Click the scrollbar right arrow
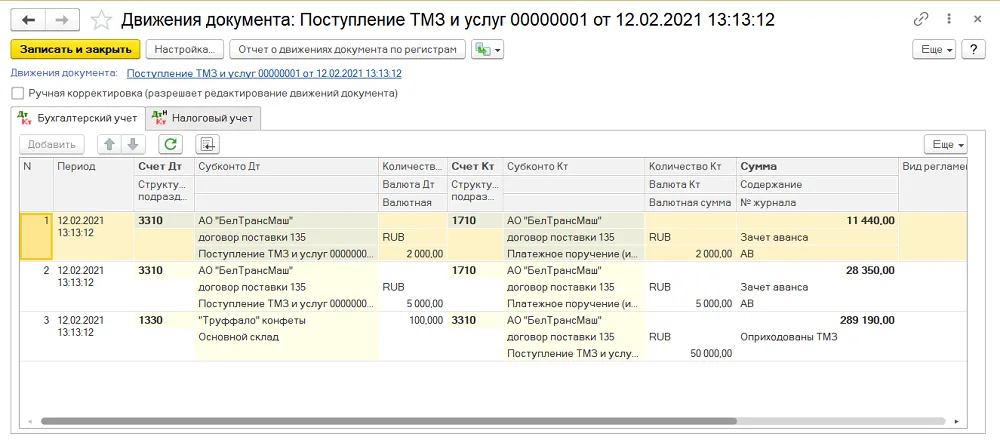 [x=955, y=422]
